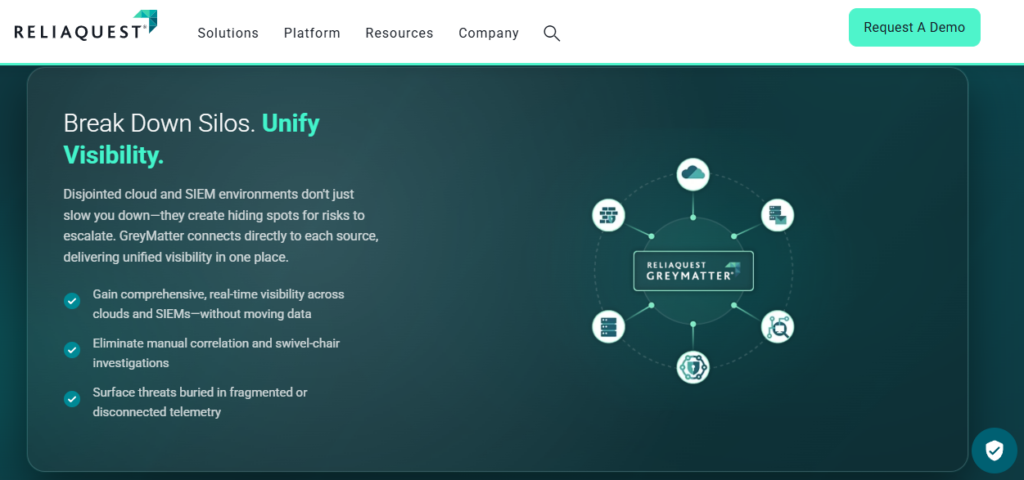Click the Break Down Silos heading
Viewport: 1024px width, 480px height.
[191, 139]
